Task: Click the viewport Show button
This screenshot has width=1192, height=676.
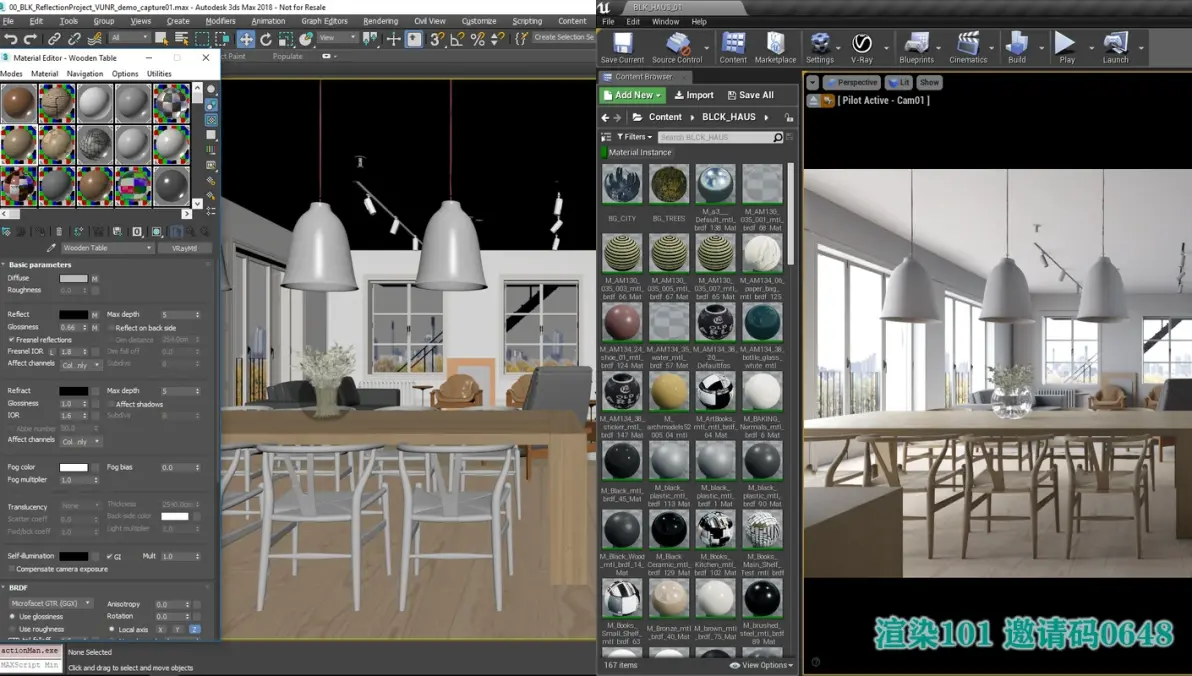Action: (x=929, y=82)
